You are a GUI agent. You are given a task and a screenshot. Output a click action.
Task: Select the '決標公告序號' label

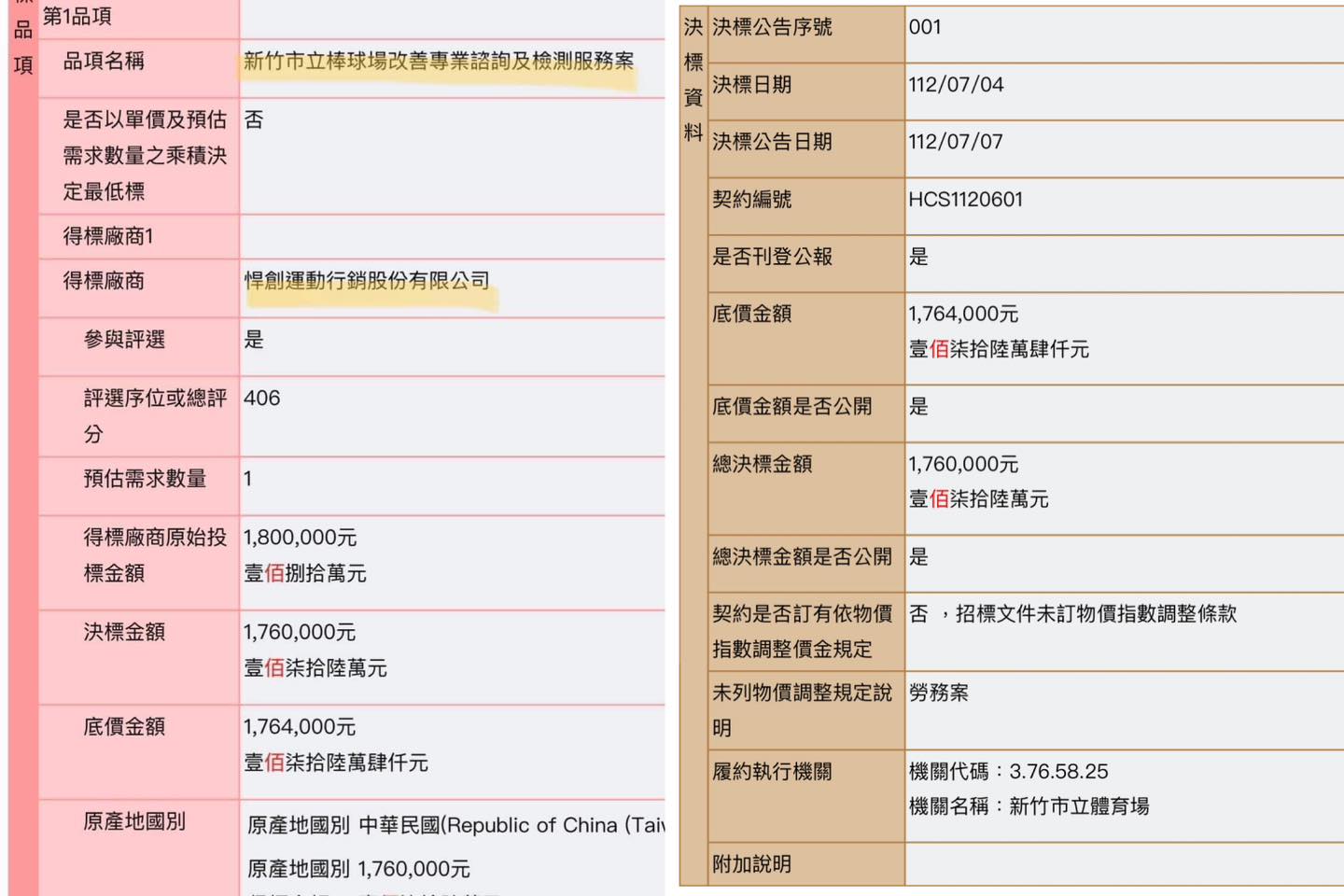[772, 27]
